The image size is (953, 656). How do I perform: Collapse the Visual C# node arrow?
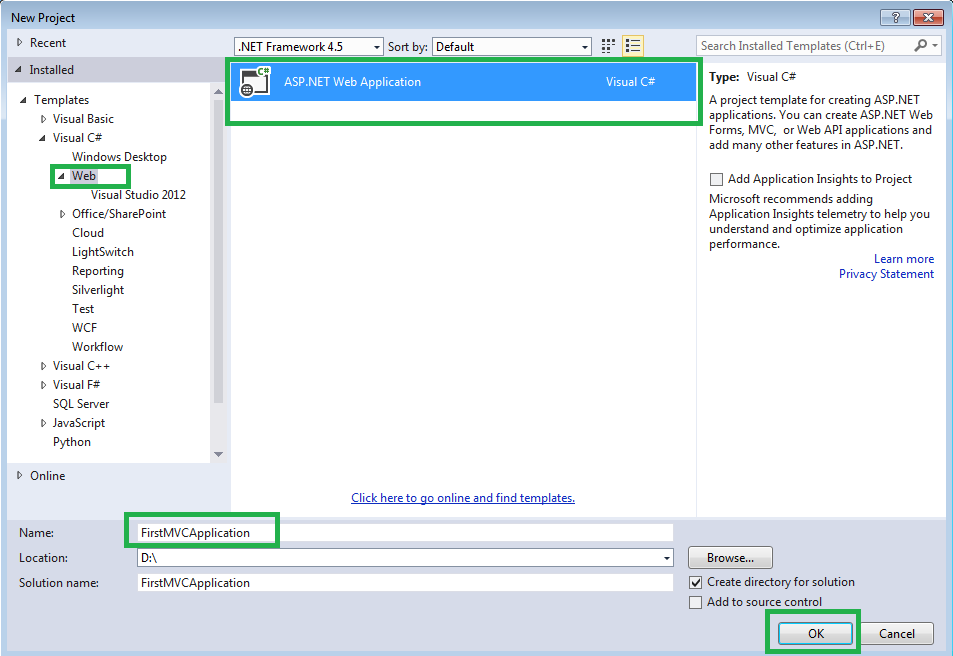43,138
